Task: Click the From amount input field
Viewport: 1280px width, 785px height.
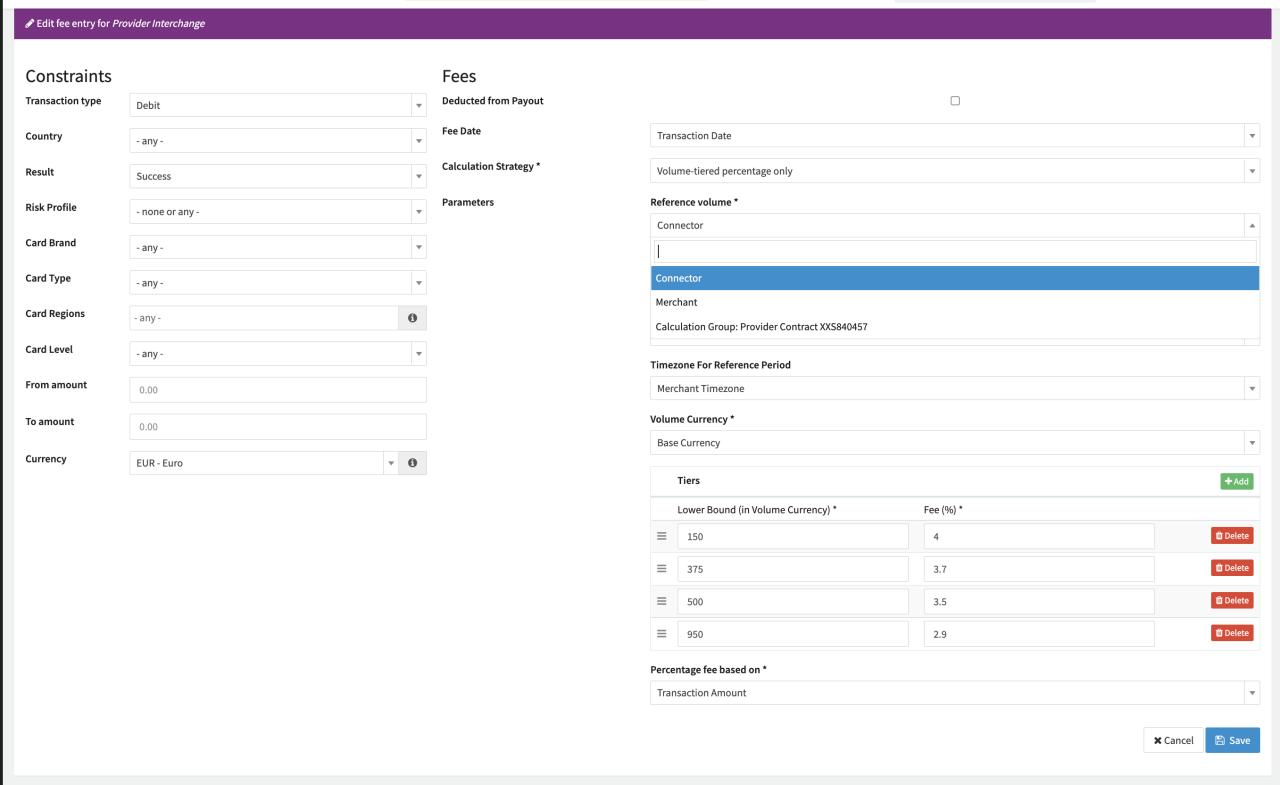Action: click(x=278, y=390)
